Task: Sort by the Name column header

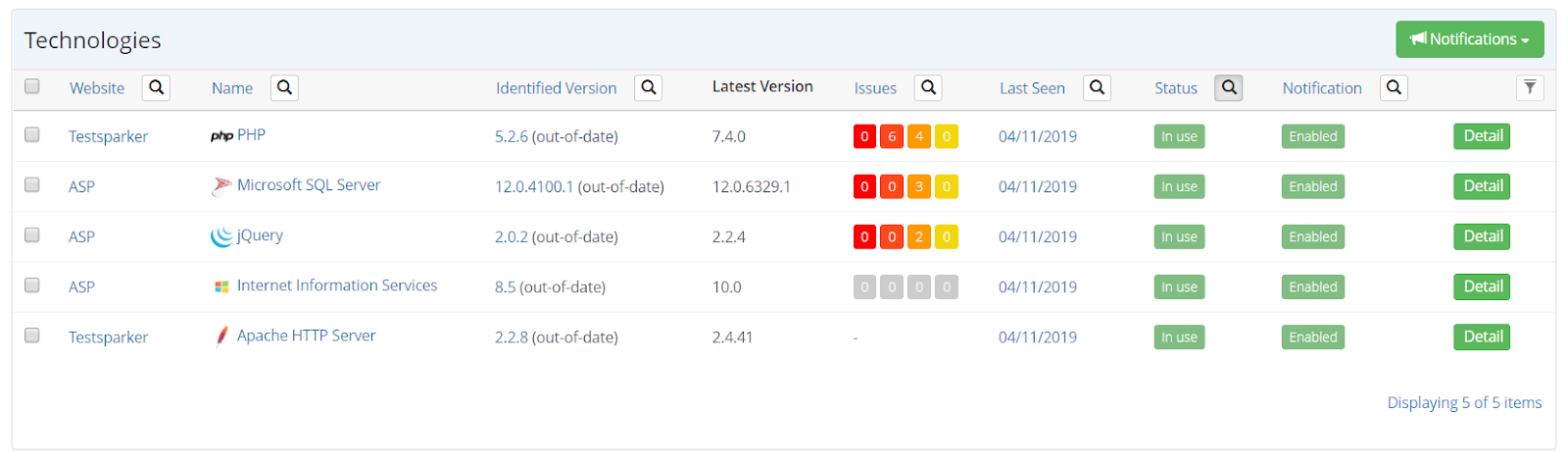Action: (232, 88)
